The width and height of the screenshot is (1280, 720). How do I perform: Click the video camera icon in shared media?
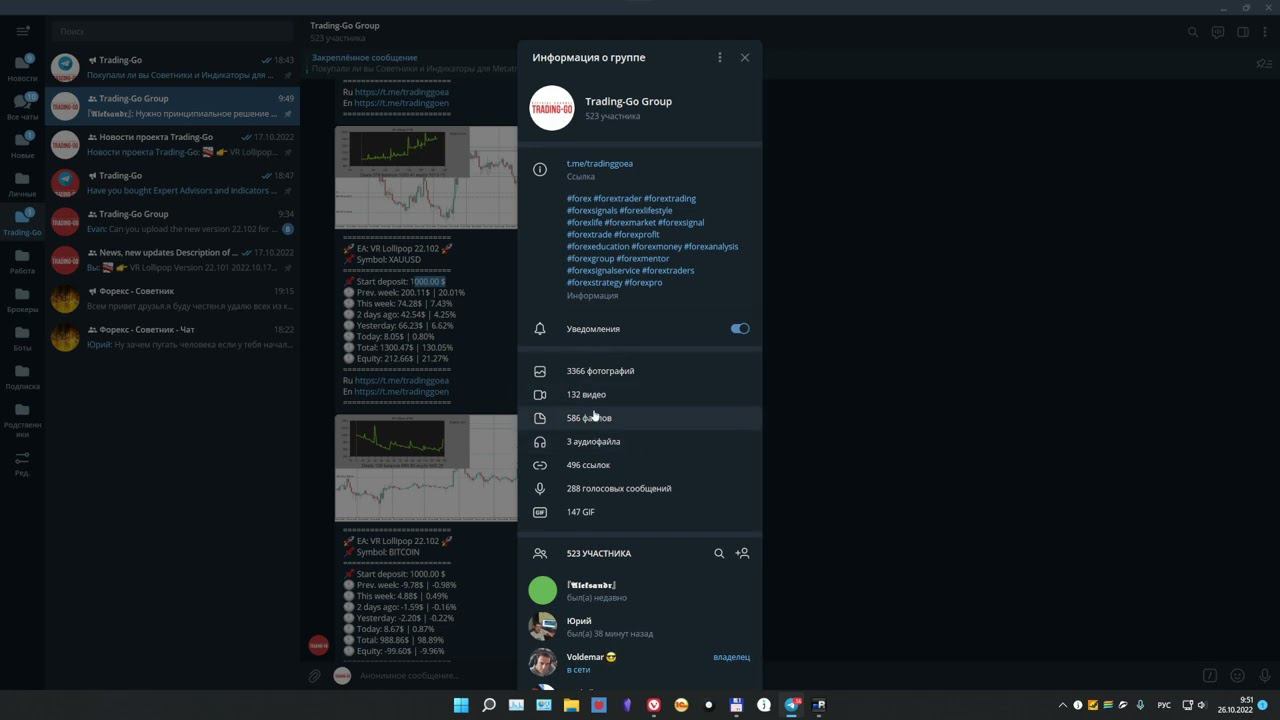pos(540,395)
